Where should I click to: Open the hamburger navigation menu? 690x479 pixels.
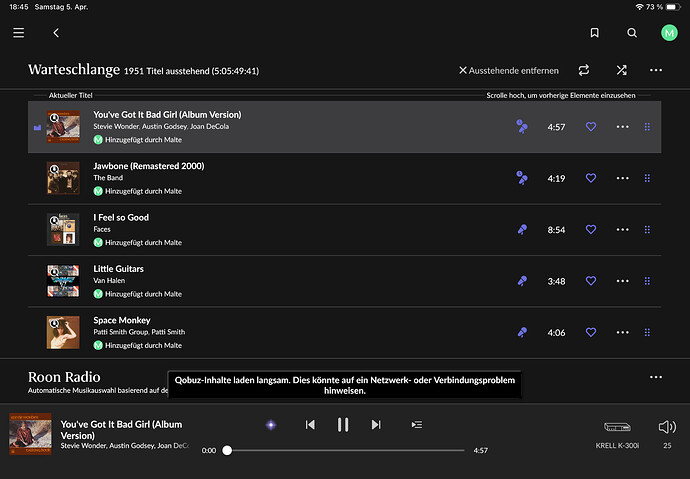(x=18, y=33)
